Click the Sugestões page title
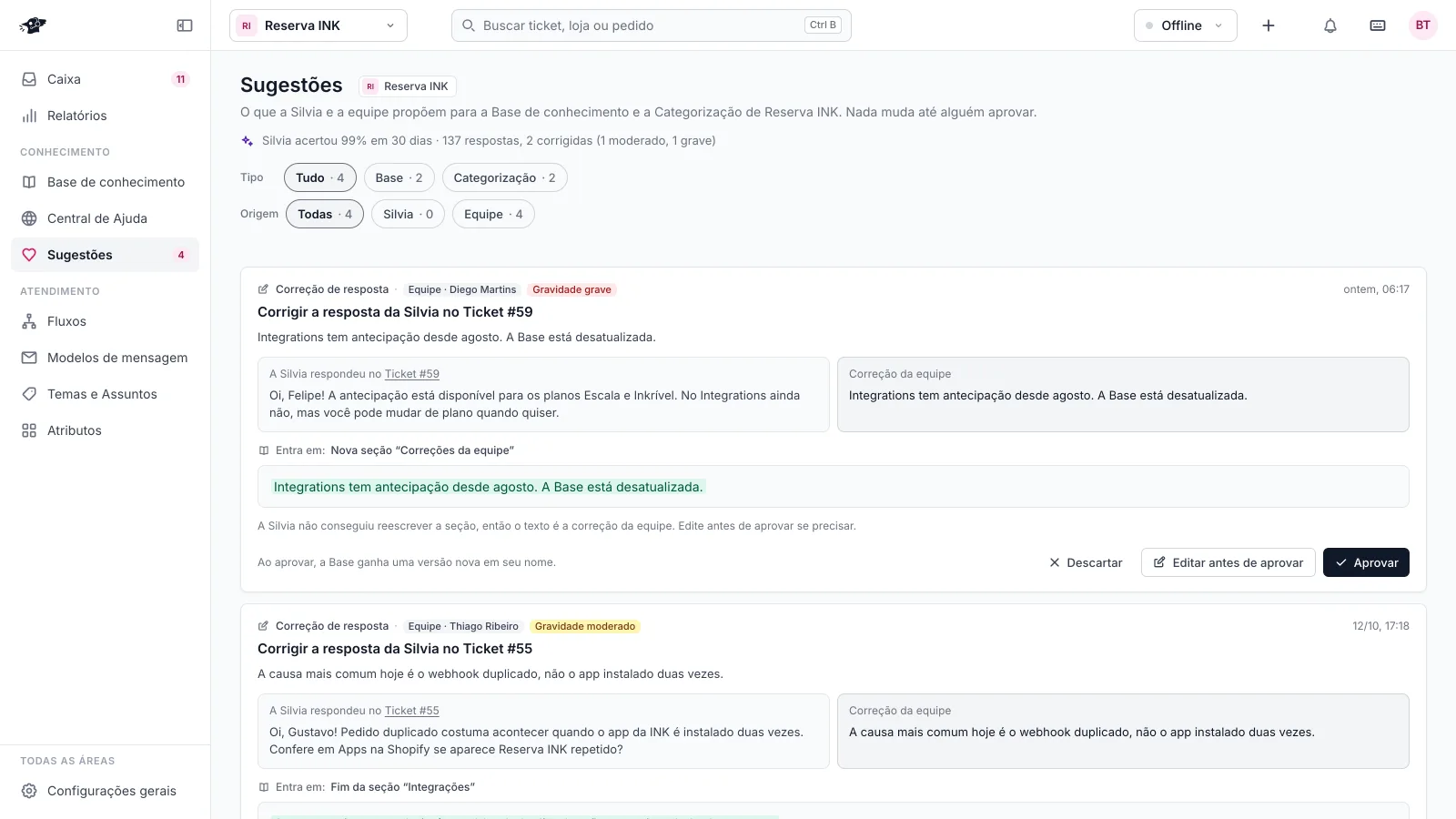Screen dimensions: 1456x819 pos(291,86)
